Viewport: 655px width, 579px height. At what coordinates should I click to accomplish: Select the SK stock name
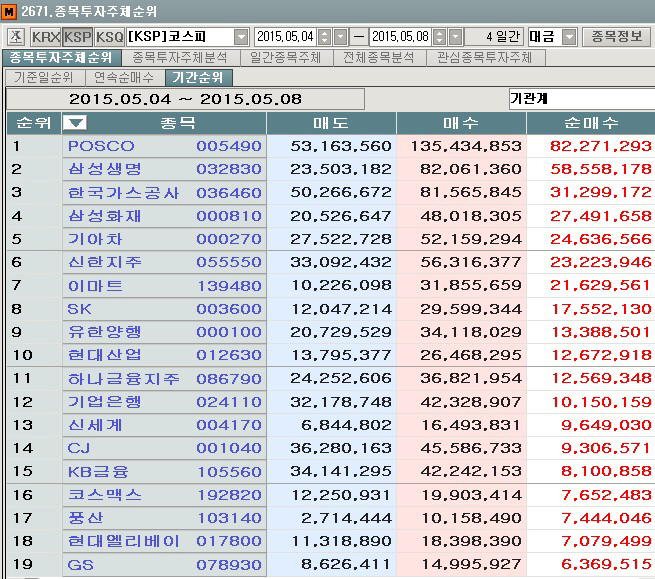point(79,309)
